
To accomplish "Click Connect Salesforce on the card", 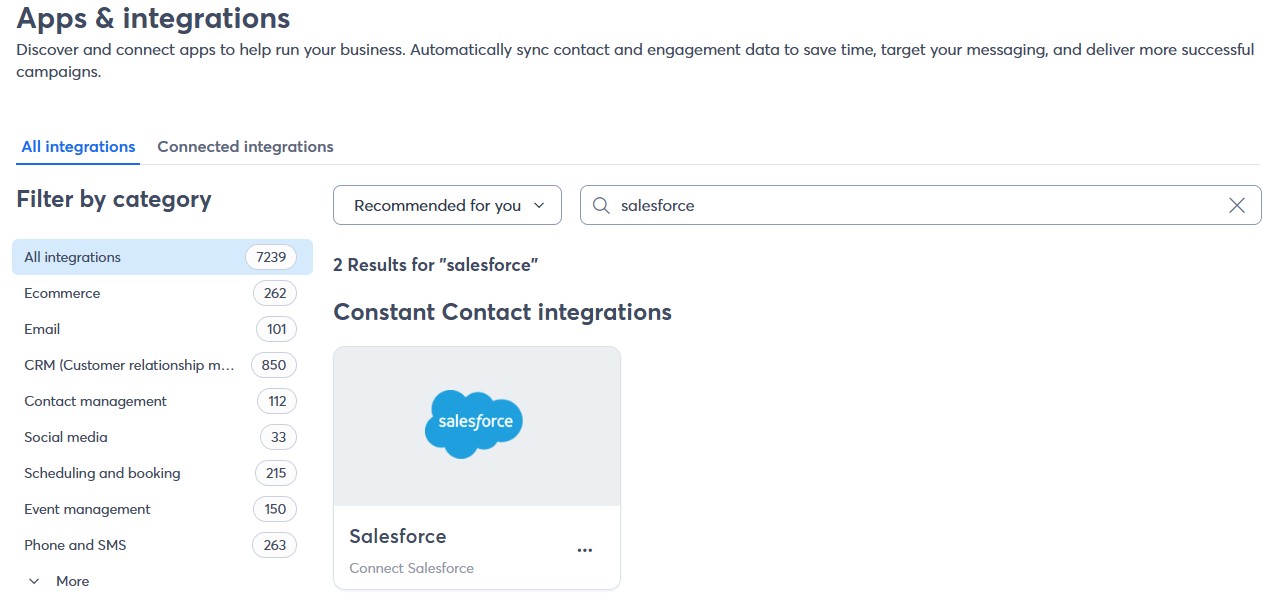I will tap(411, 568).
